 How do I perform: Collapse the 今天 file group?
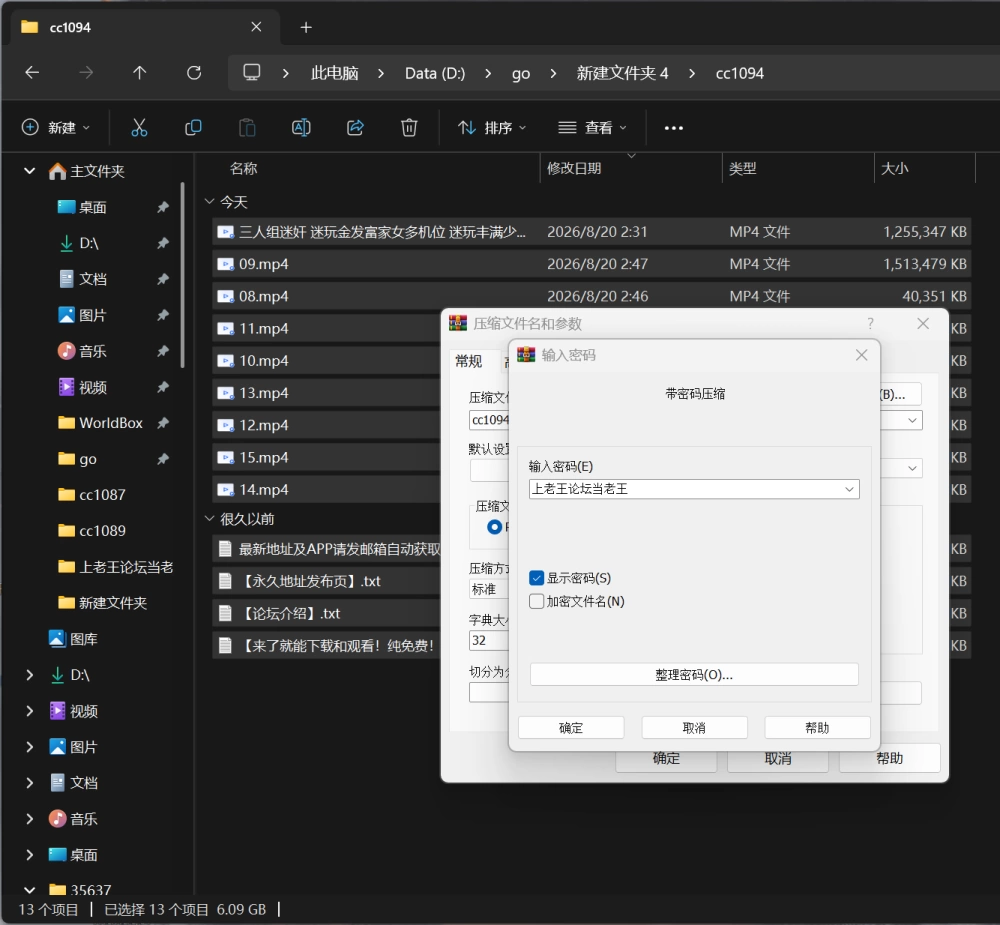point(209,202)
